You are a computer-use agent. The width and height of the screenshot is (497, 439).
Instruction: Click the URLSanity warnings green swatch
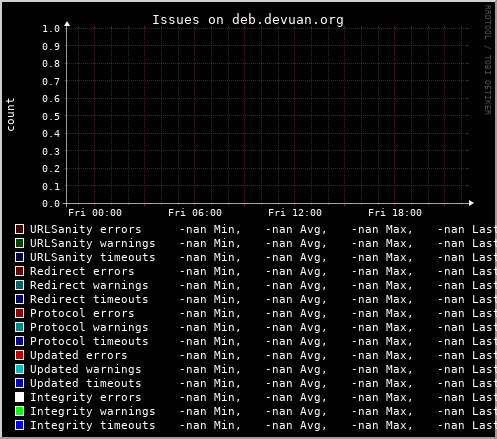tap(19, 243)
